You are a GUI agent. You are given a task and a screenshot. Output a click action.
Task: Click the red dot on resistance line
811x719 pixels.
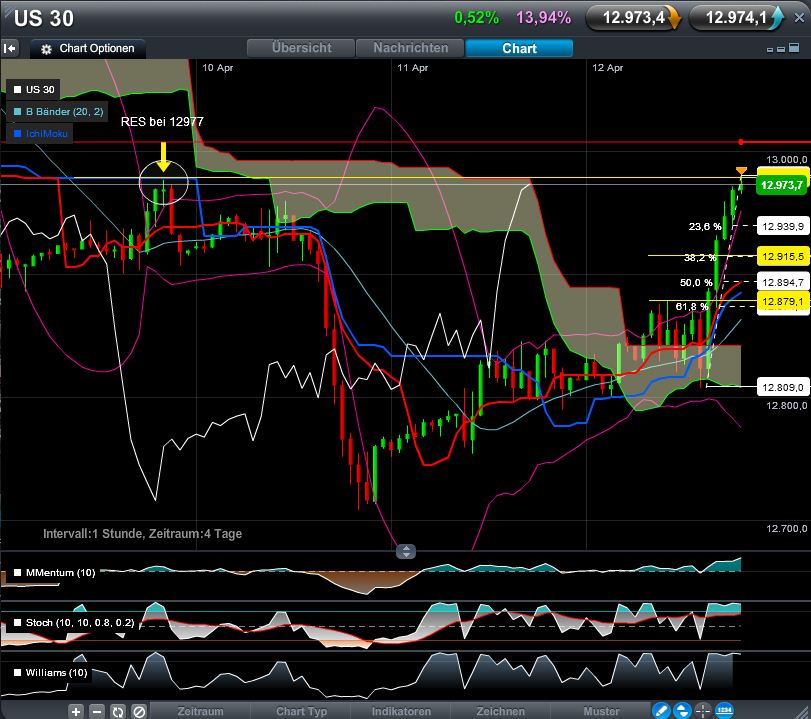[x=741, y=142]
